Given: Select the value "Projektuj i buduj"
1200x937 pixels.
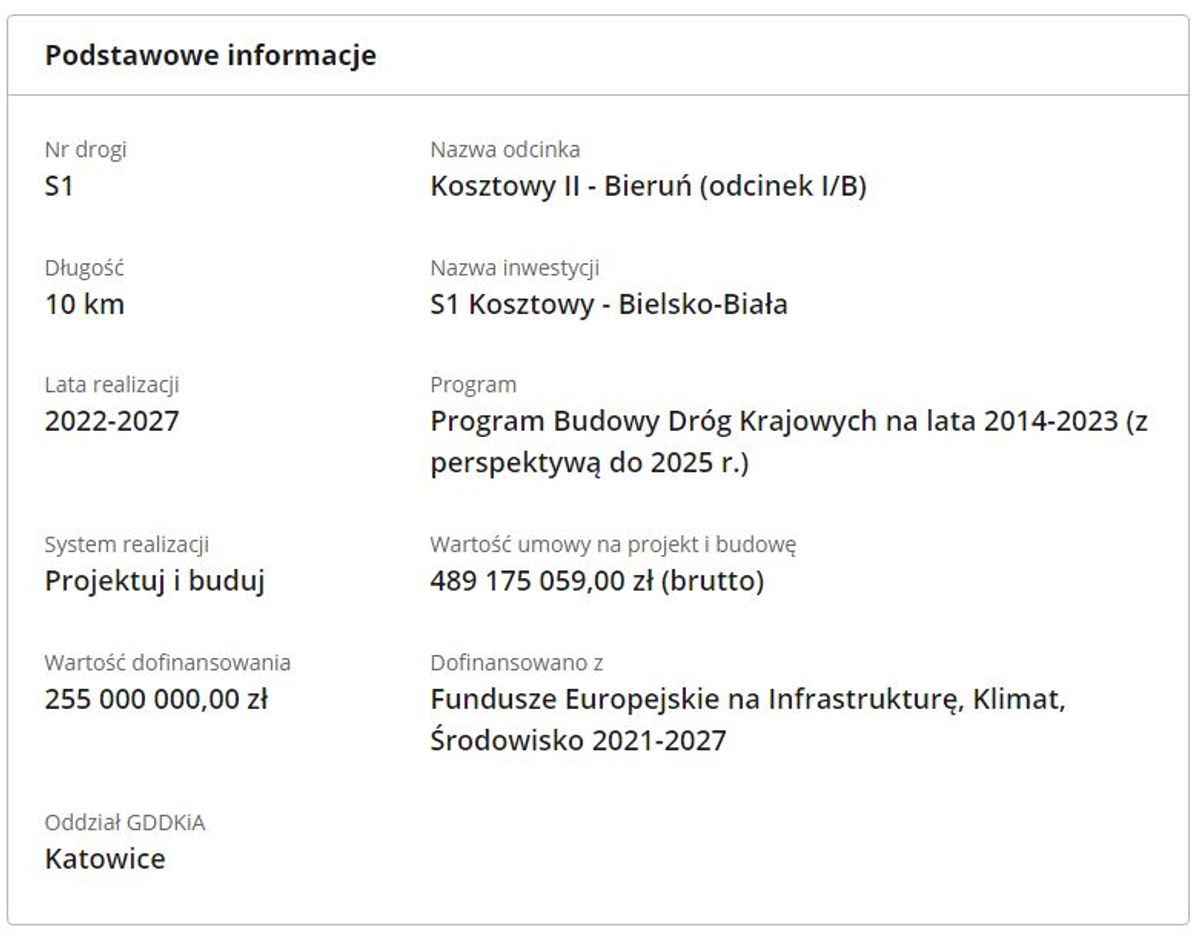Looking at the screenshot, I should pyautogui.click(x=155, y=581).
